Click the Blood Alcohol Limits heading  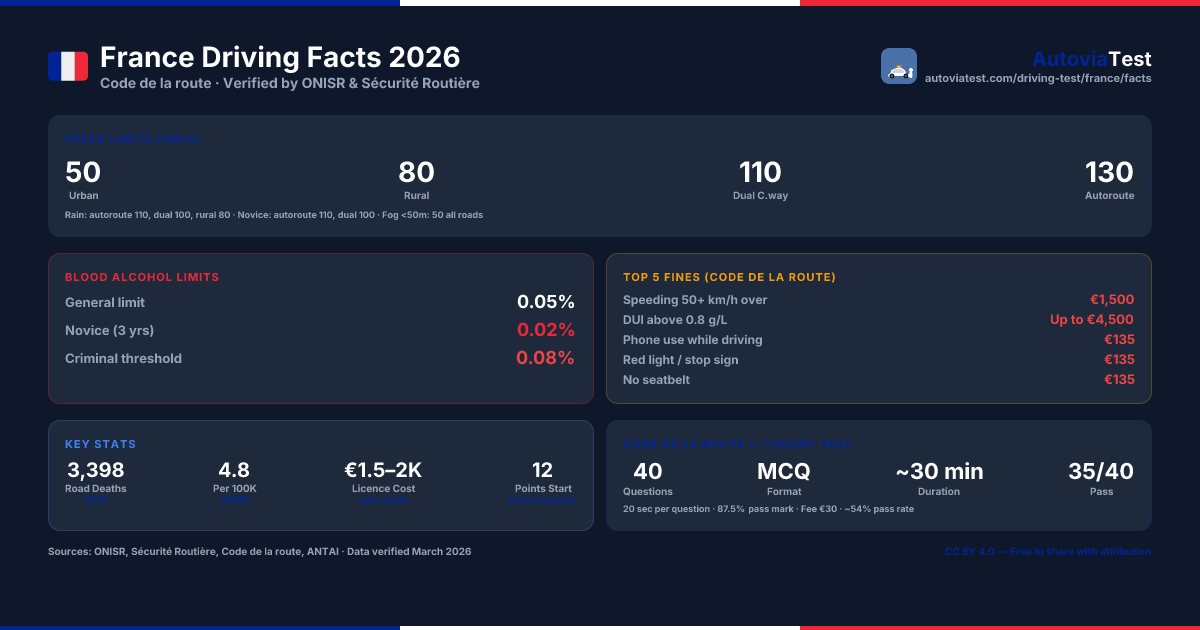coord(142,277)
